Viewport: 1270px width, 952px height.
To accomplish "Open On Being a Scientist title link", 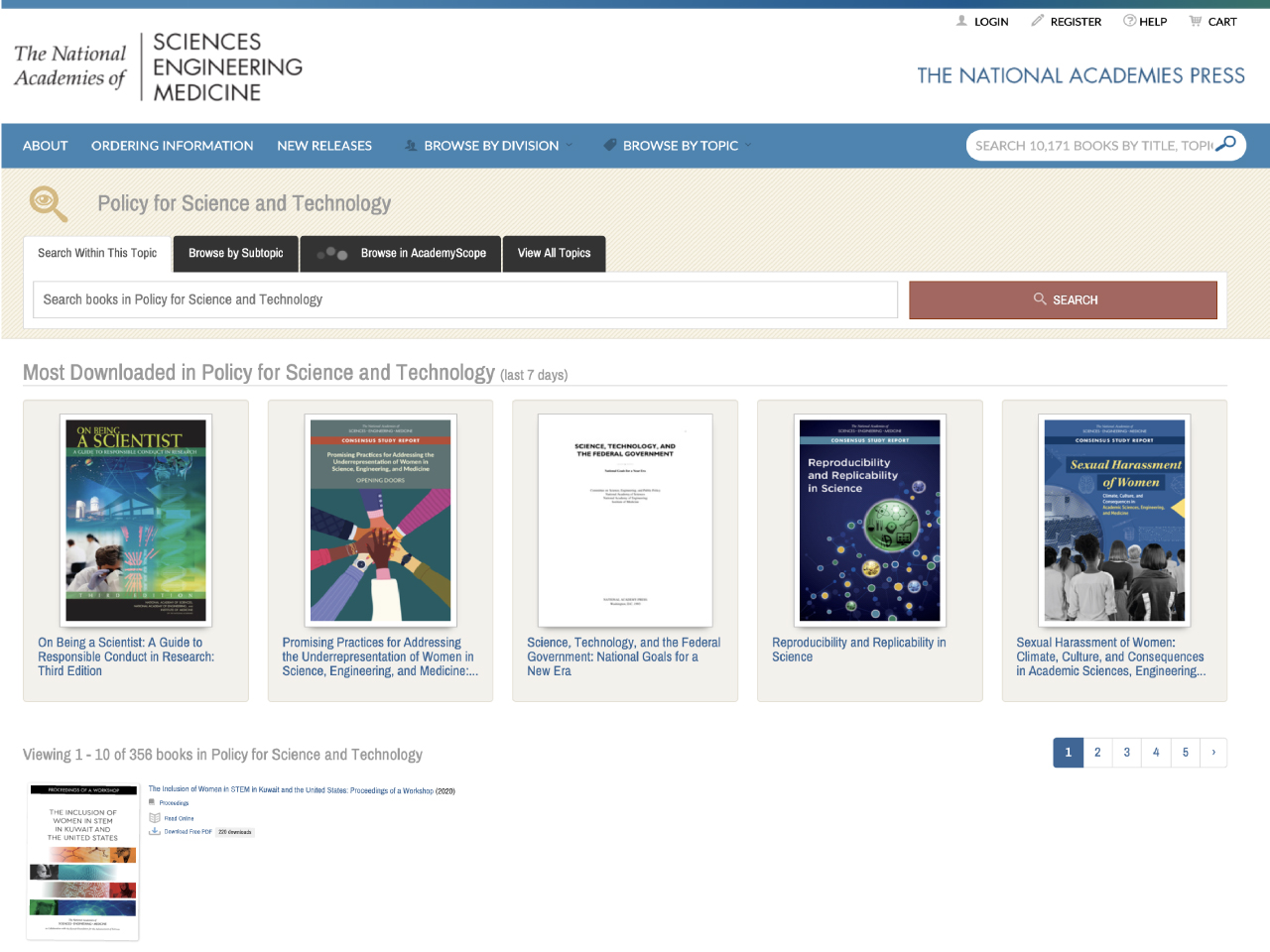I will coord(126,656).
